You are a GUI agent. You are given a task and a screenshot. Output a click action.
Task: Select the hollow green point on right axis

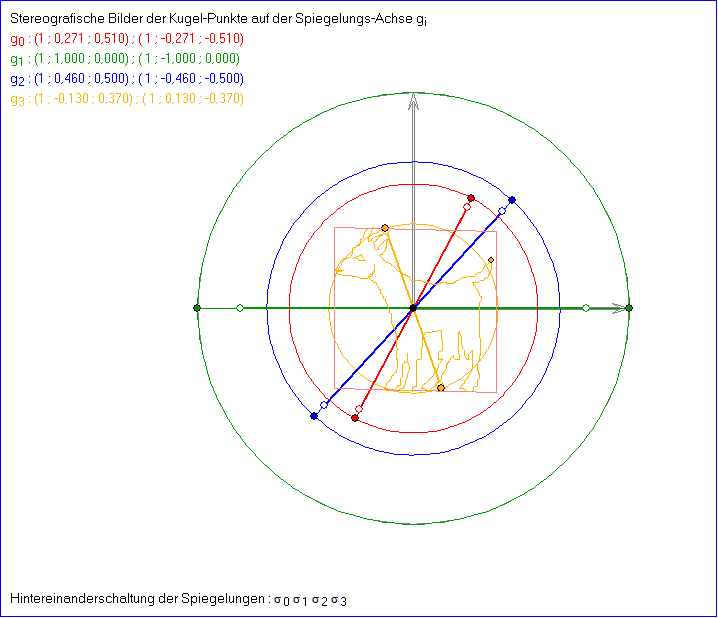click(586, 308)
